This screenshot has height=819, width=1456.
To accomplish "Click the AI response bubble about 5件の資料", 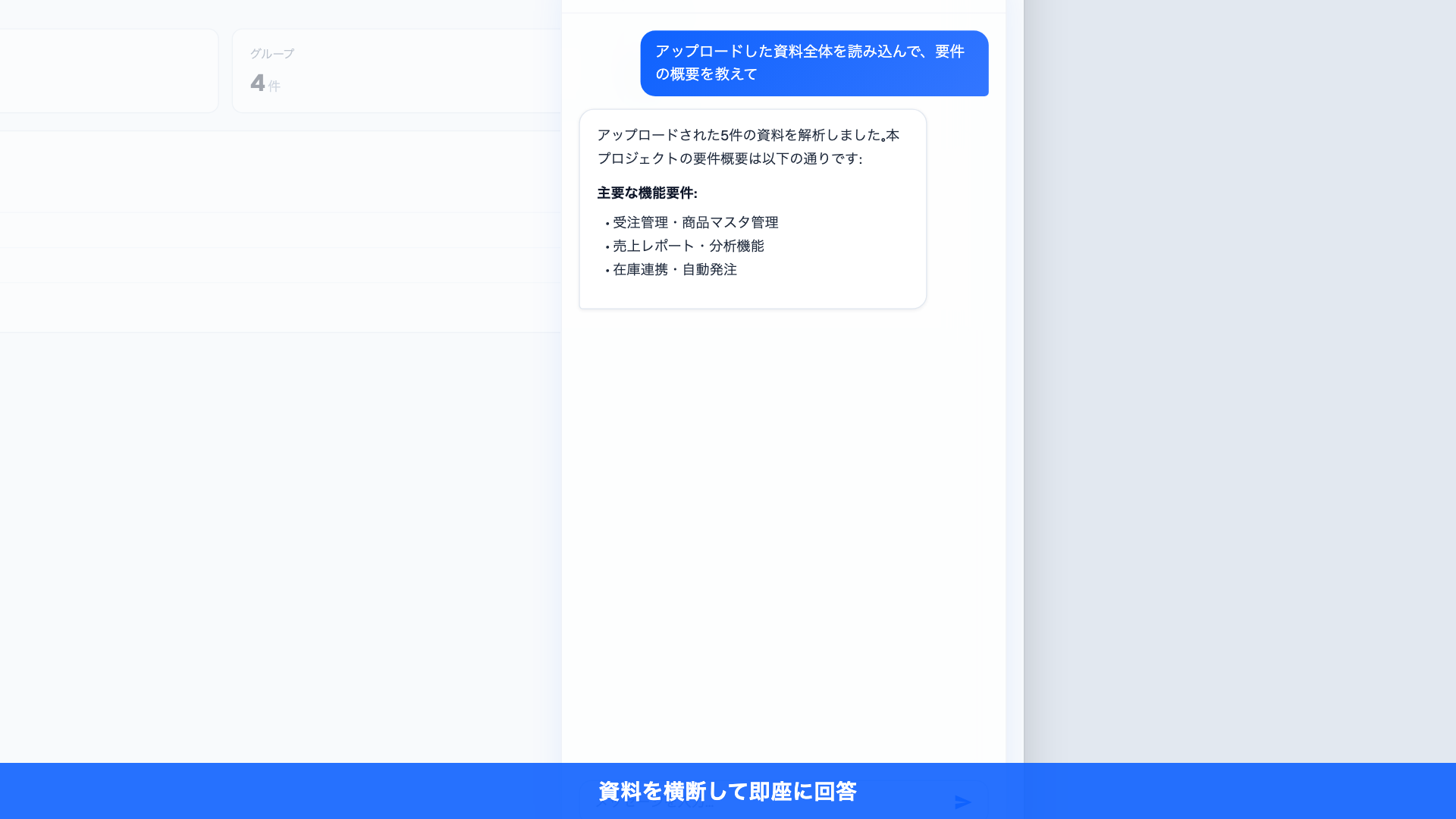I will 752,209.
